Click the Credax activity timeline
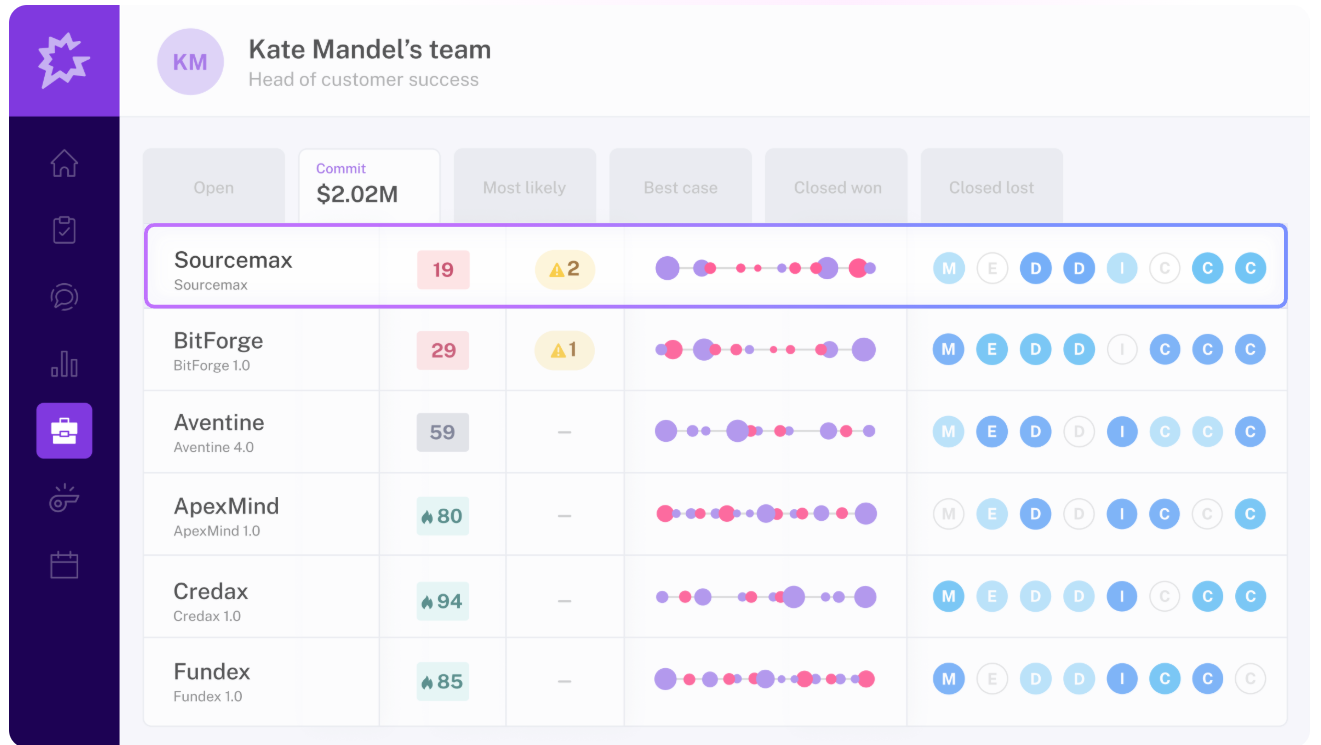The height and width of the screenshot is (745, 1321). coord(765,597)
